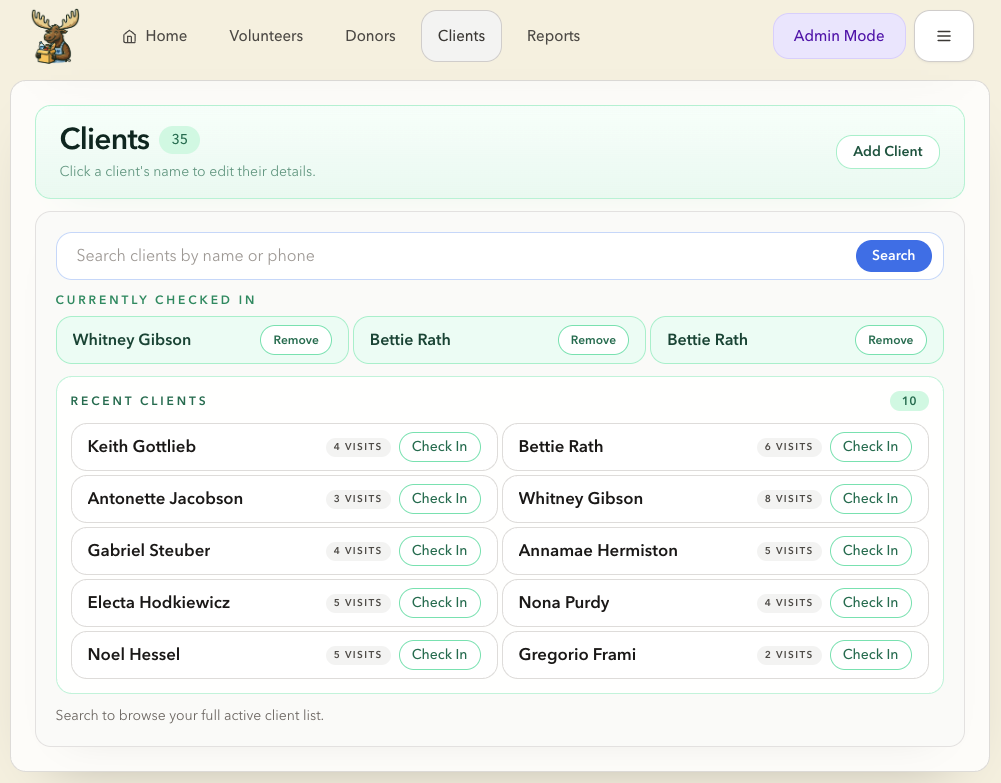
Task: Click the 8 VISITS badge
Action: pos(789,498)
